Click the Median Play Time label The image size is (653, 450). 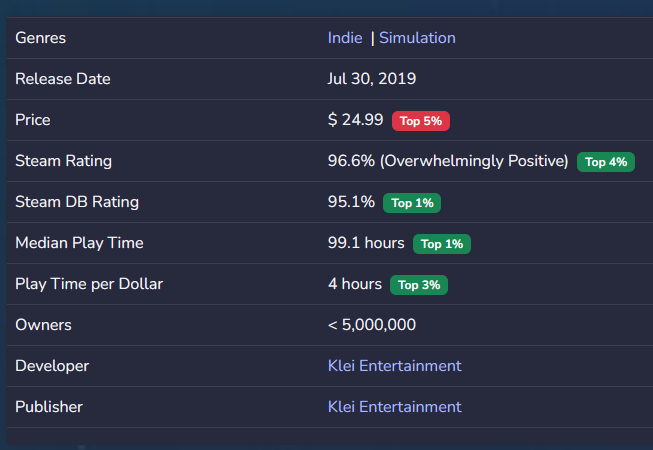point(79,243)
